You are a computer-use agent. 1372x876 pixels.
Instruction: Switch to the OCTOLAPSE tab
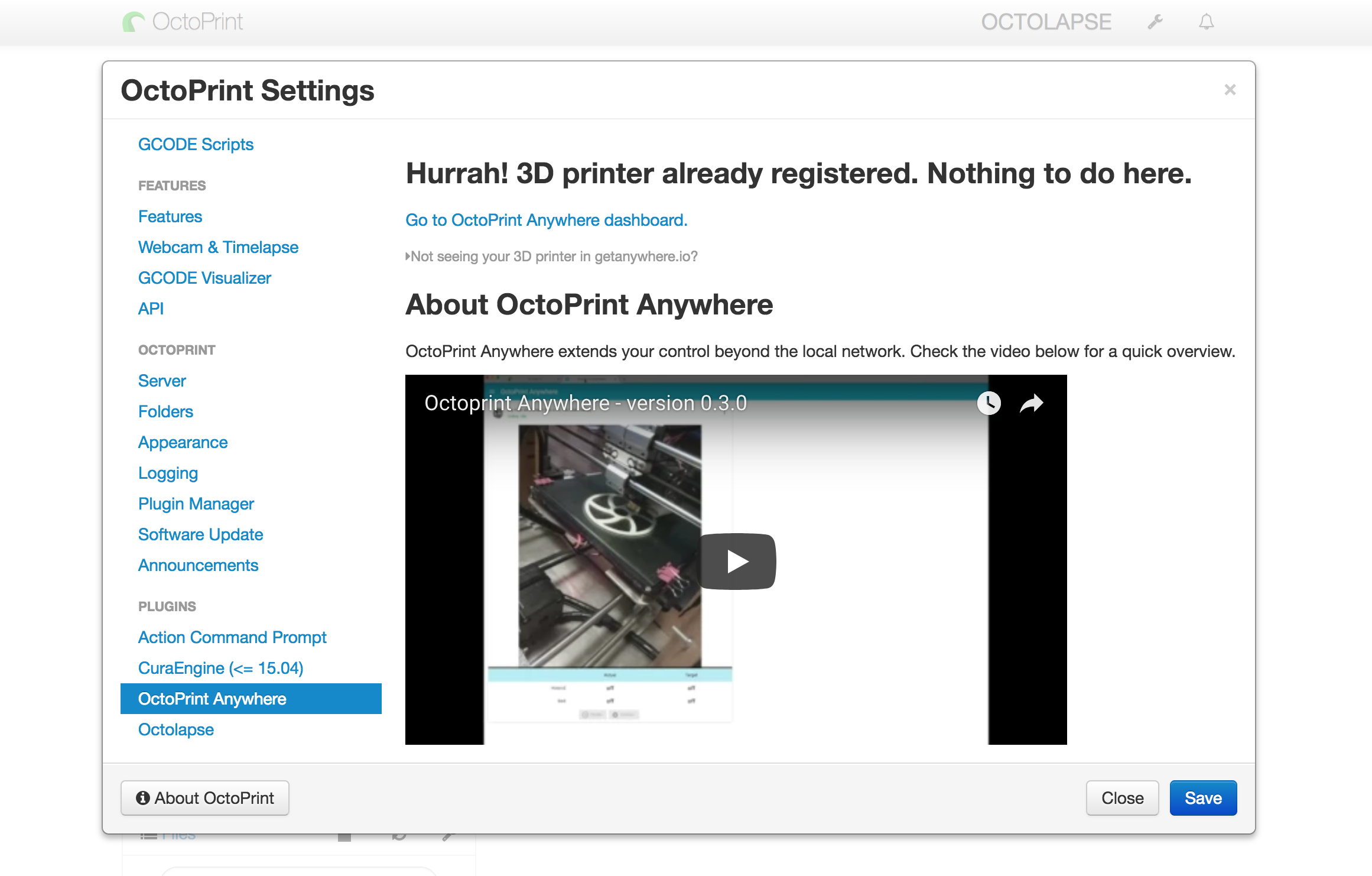(1046, 22)
